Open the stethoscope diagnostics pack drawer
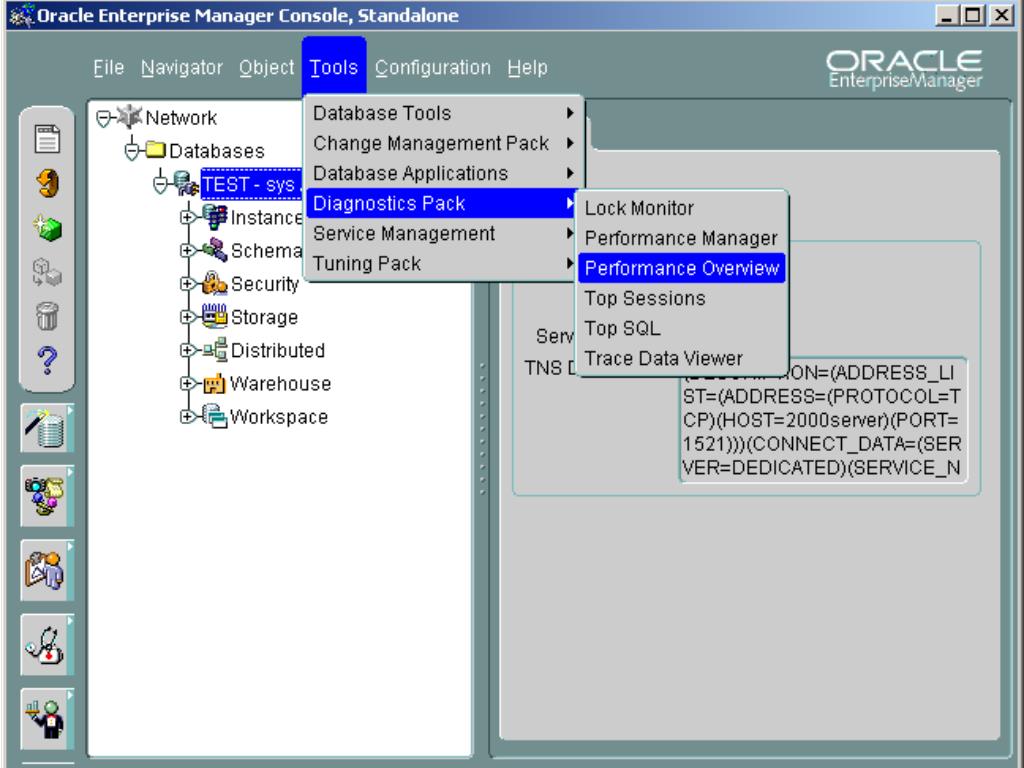Image resolution: width=1024 pixels, height=768 pixels. coord(47,645)
